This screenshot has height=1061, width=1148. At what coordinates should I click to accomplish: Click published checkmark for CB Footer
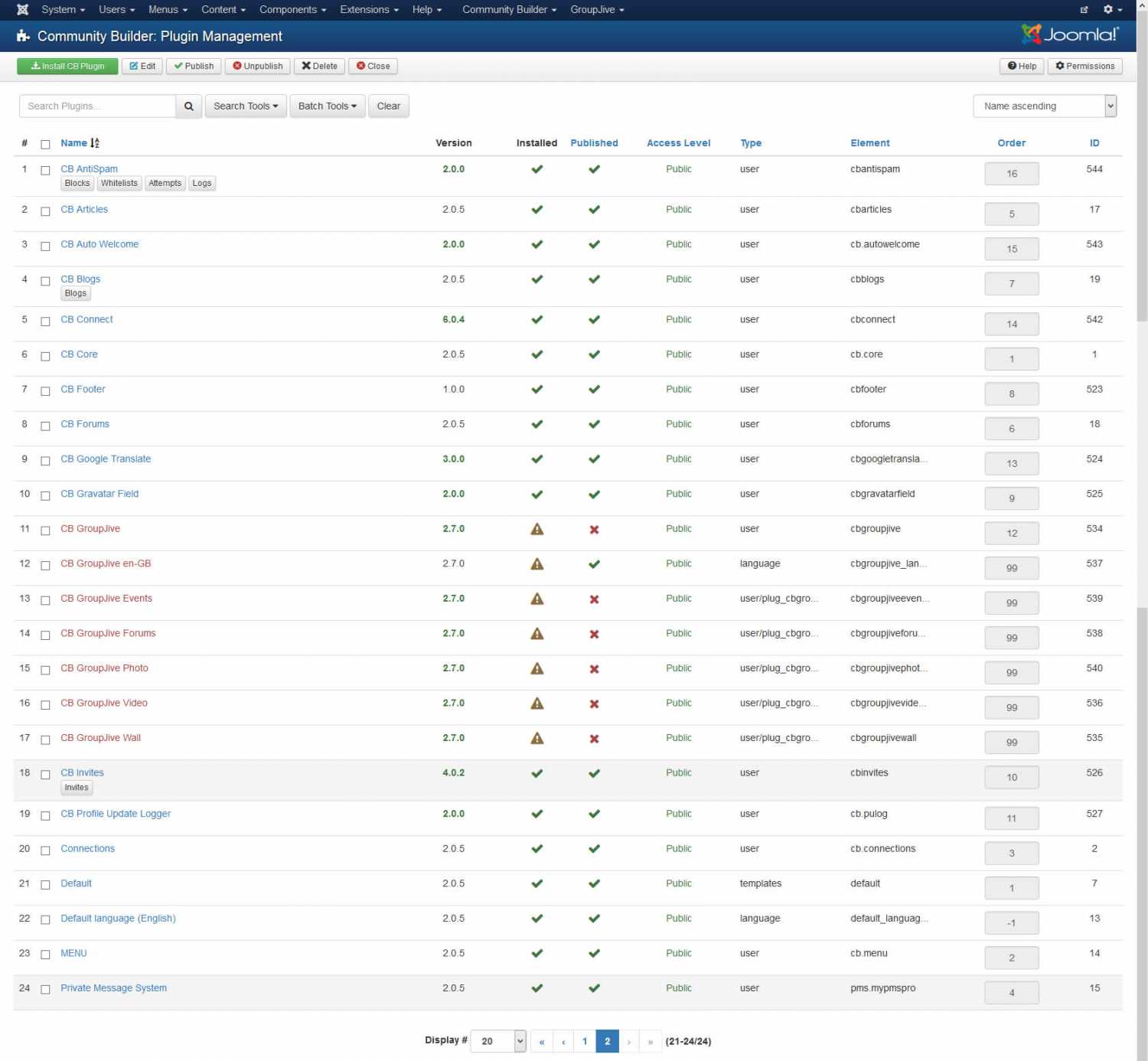point(594,390)
